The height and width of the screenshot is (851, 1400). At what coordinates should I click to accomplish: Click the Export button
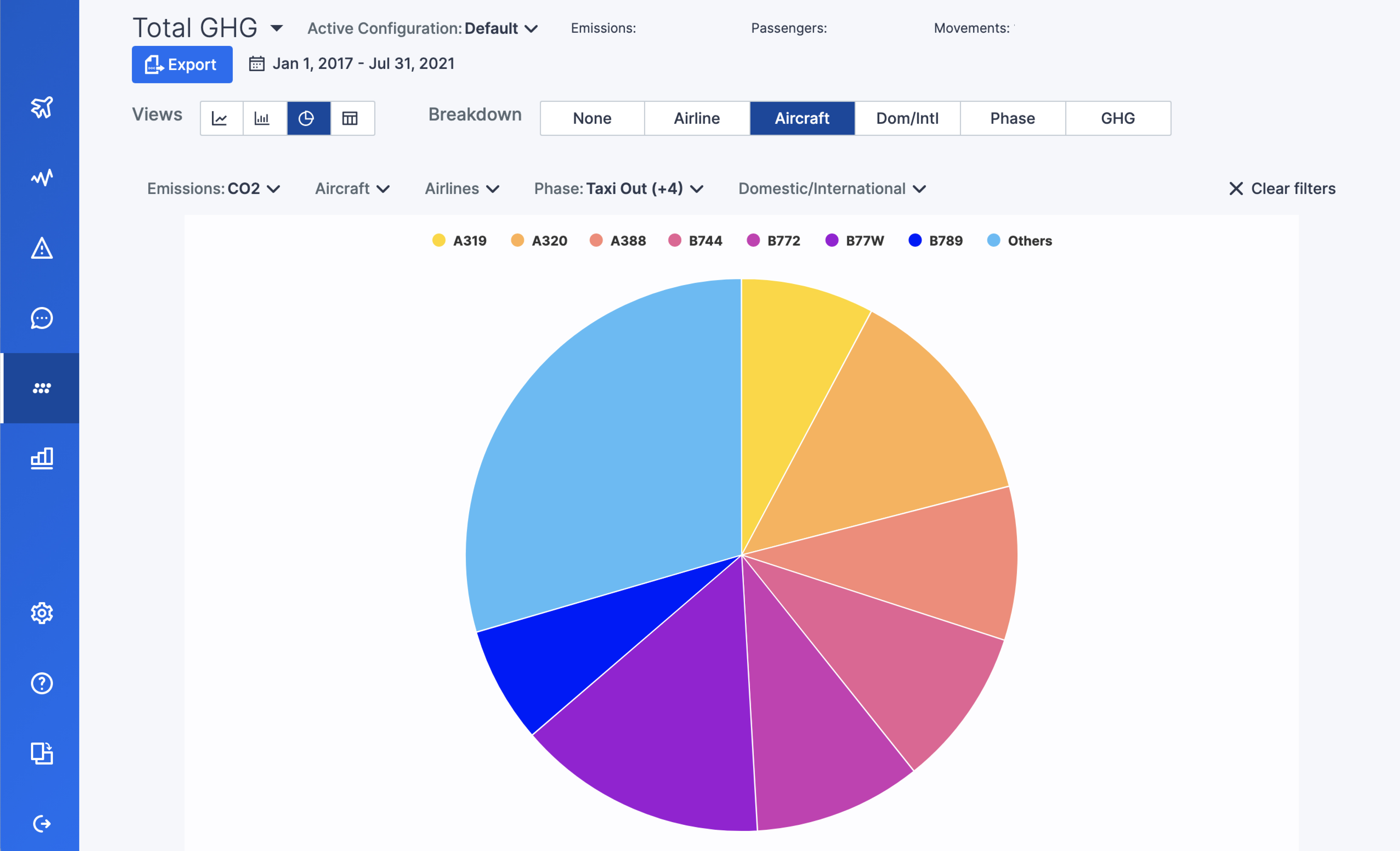point(182,64)
